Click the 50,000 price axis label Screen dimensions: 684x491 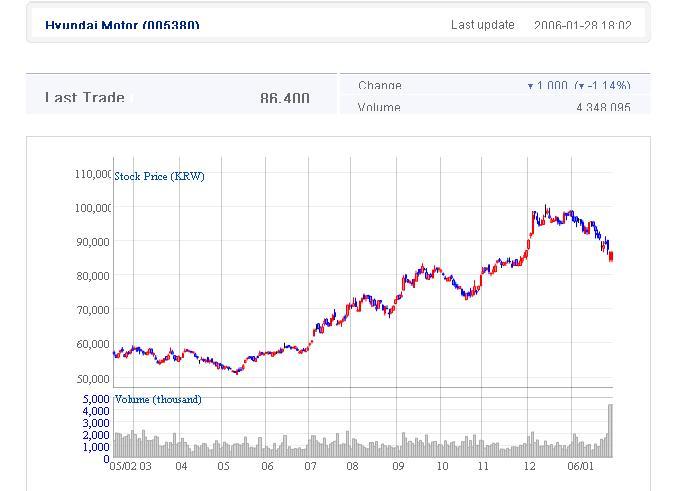(x=93, y=379)
